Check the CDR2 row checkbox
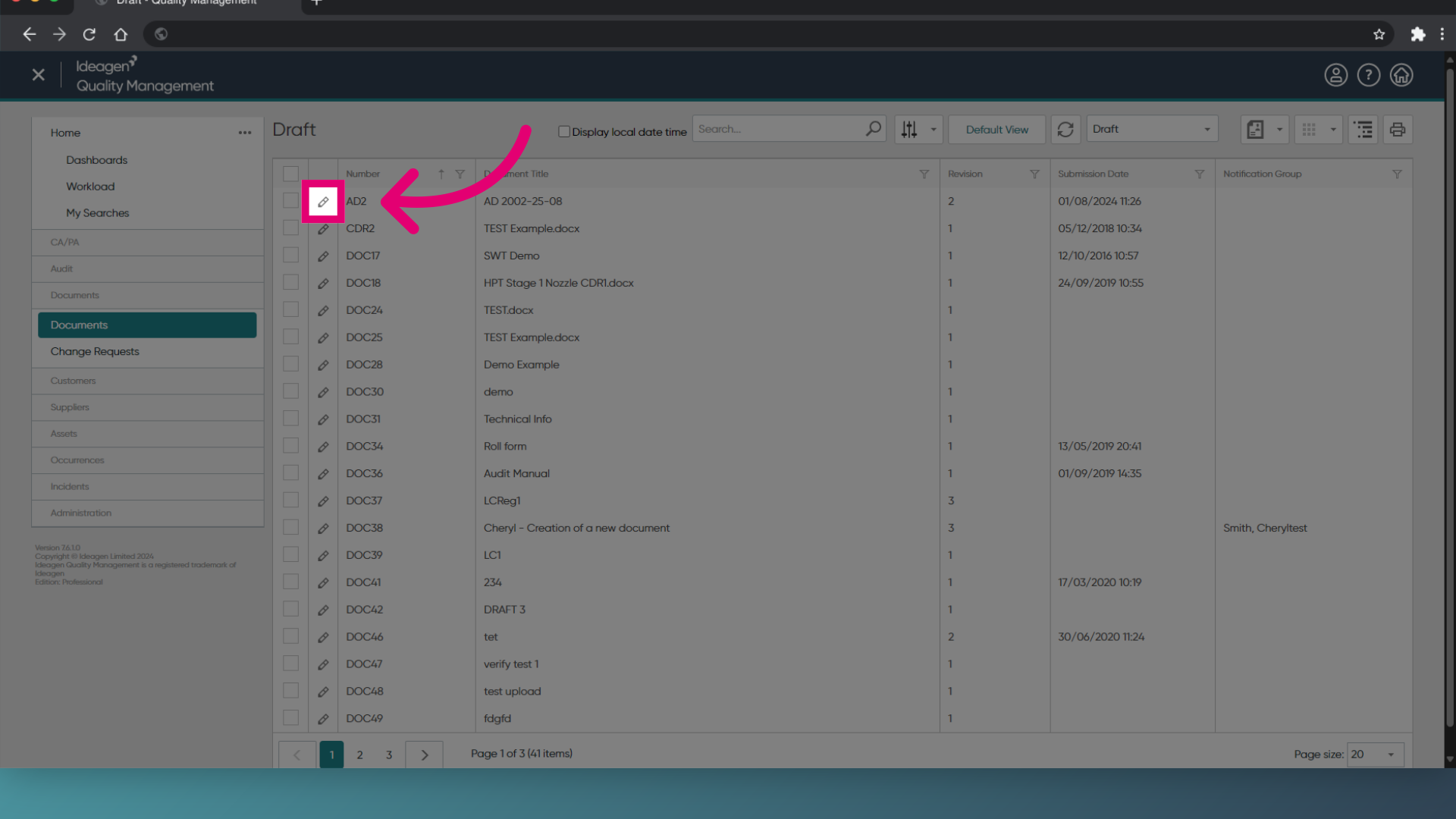1456x819 pixels. click(290, 227)
